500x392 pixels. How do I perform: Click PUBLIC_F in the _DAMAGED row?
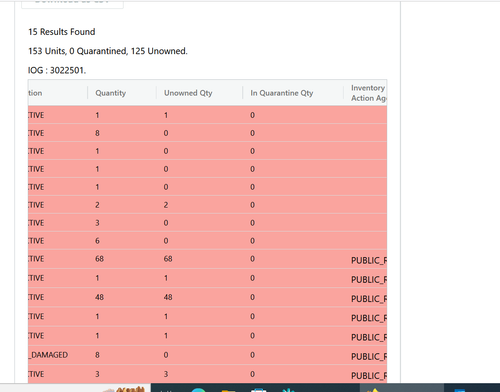(369, 356)
